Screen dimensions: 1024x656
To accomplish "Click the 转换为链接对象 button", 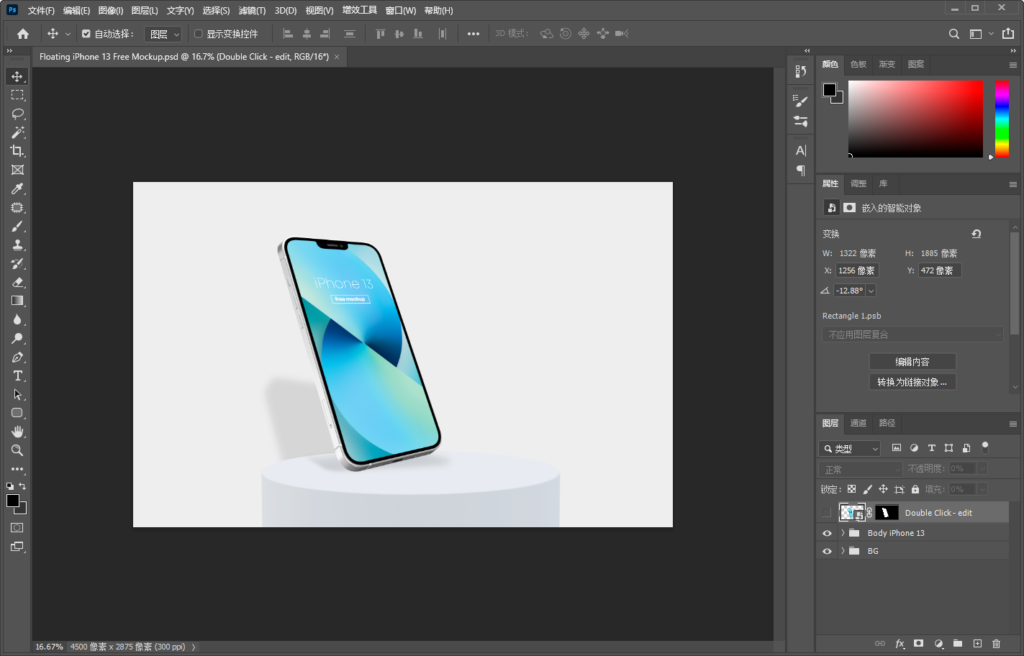I will 912,382.
